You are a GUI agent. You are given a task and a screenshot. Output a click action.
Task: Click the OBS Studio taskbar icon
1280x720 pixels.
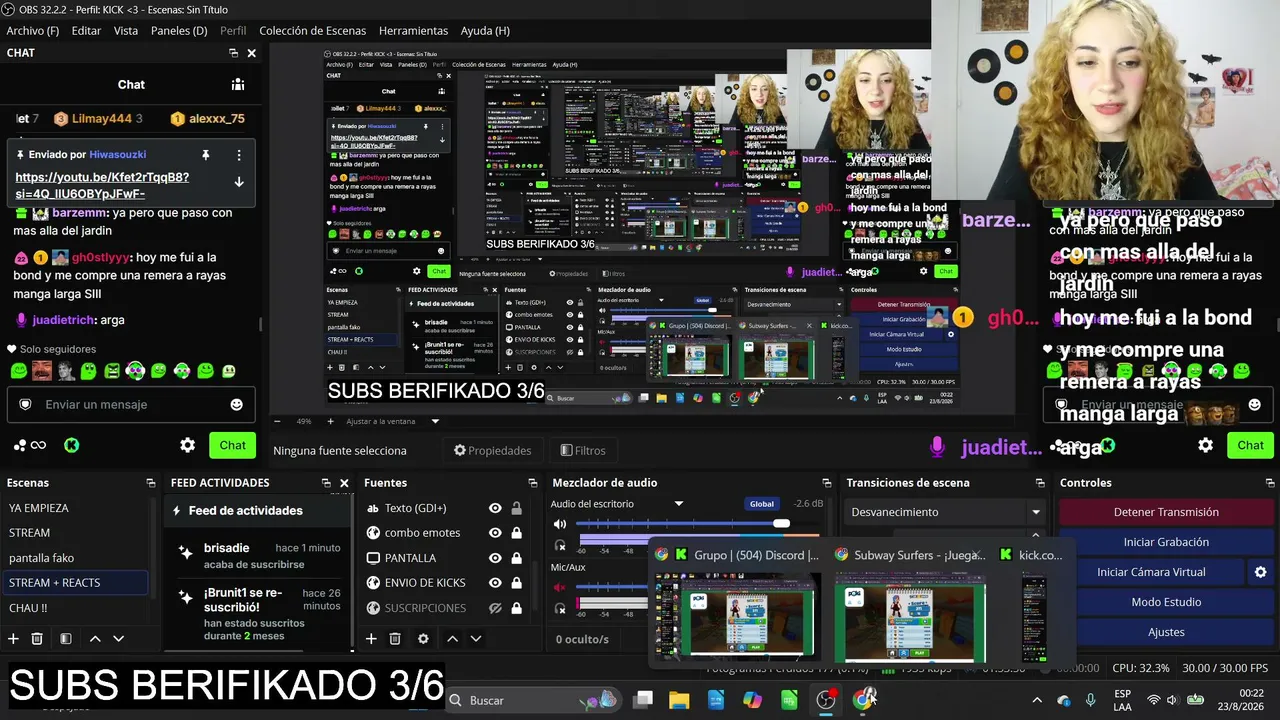[x=826, y=700]
